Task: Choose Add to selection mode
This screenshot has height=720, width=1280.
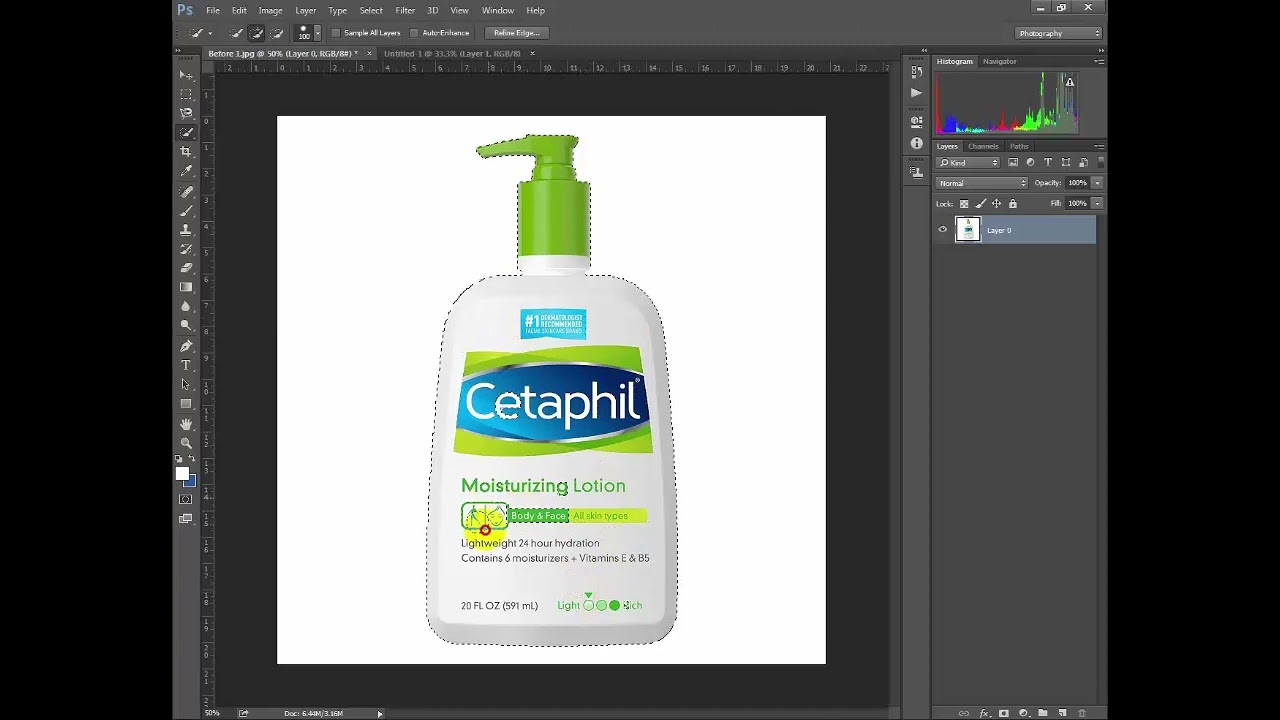Action: [256, 33]
